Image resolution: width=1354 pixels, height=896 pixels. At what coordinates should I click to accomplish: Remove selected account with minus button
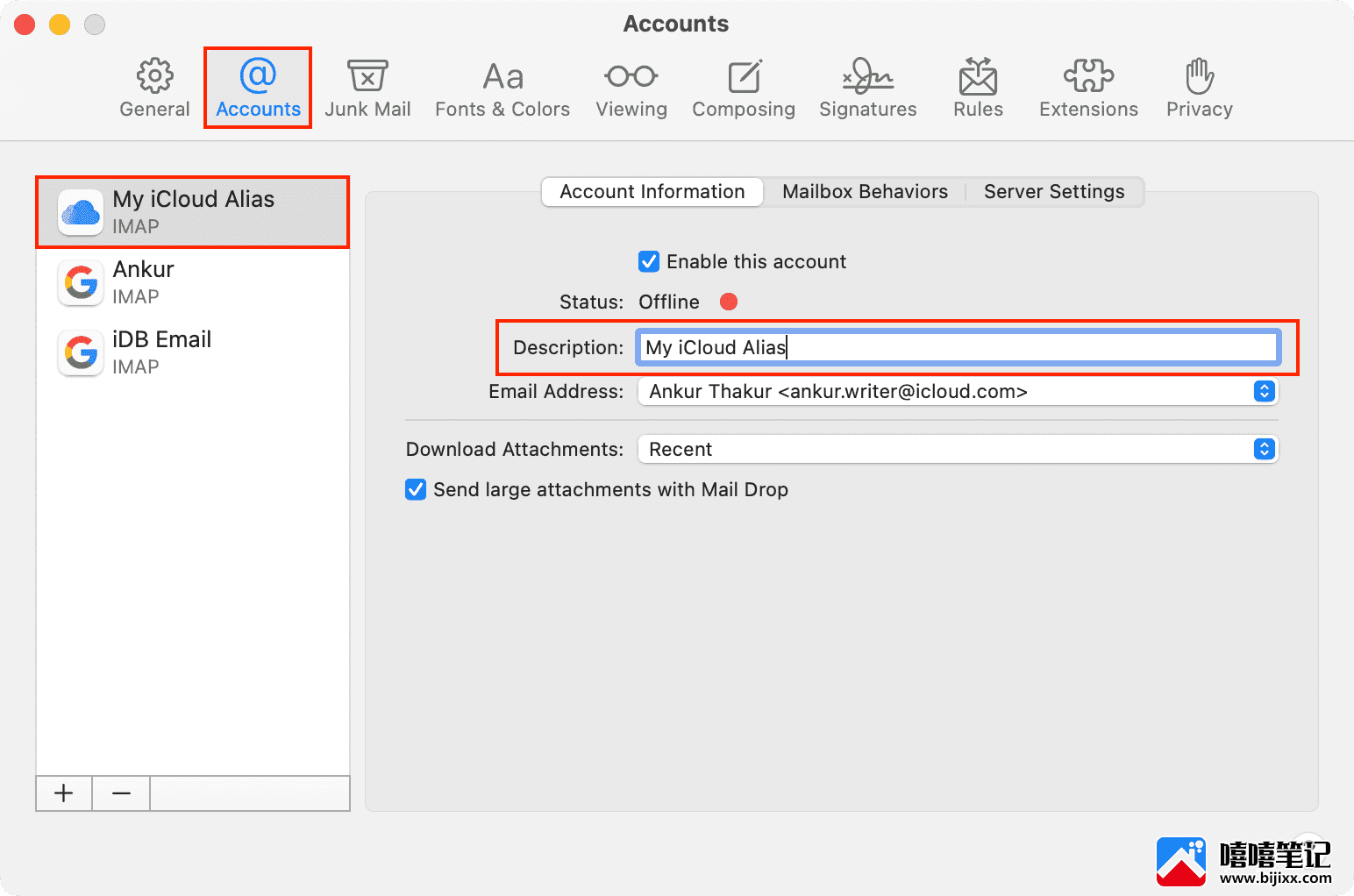click(121, 793)
